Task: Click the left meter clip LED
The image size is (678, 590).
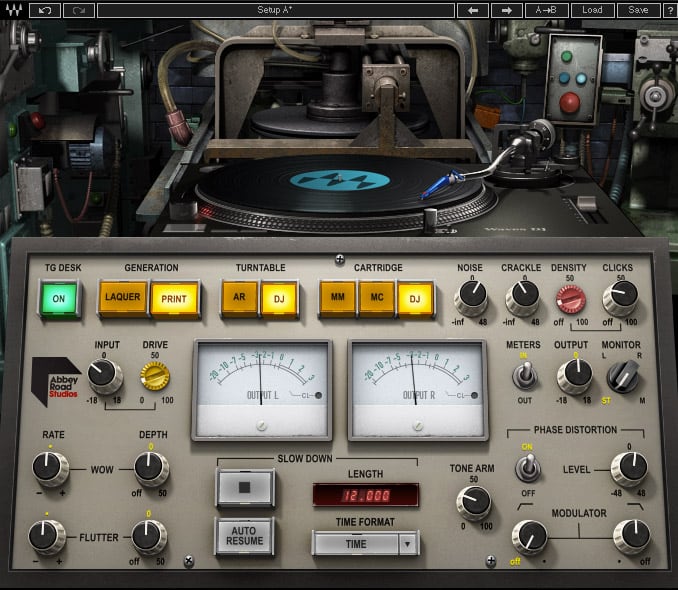Action: point(318,395)
